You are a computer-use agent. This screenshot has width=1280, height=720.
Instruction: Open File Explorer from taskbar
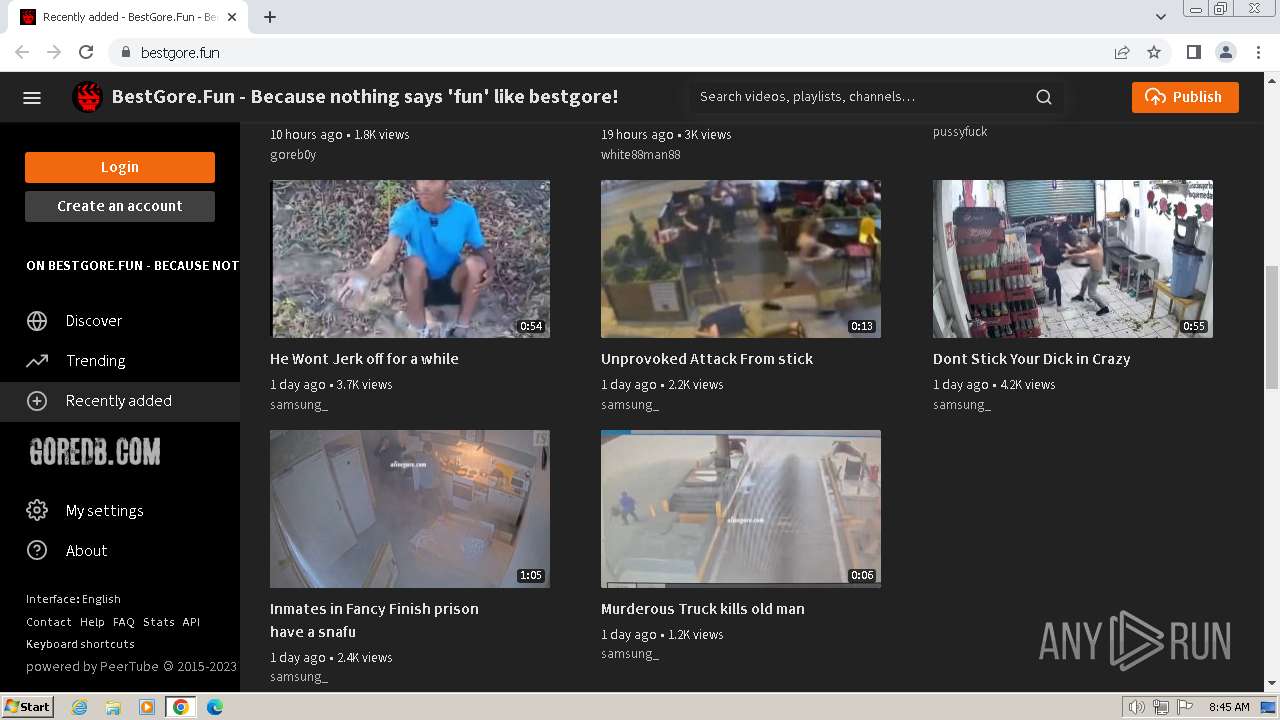113,707
